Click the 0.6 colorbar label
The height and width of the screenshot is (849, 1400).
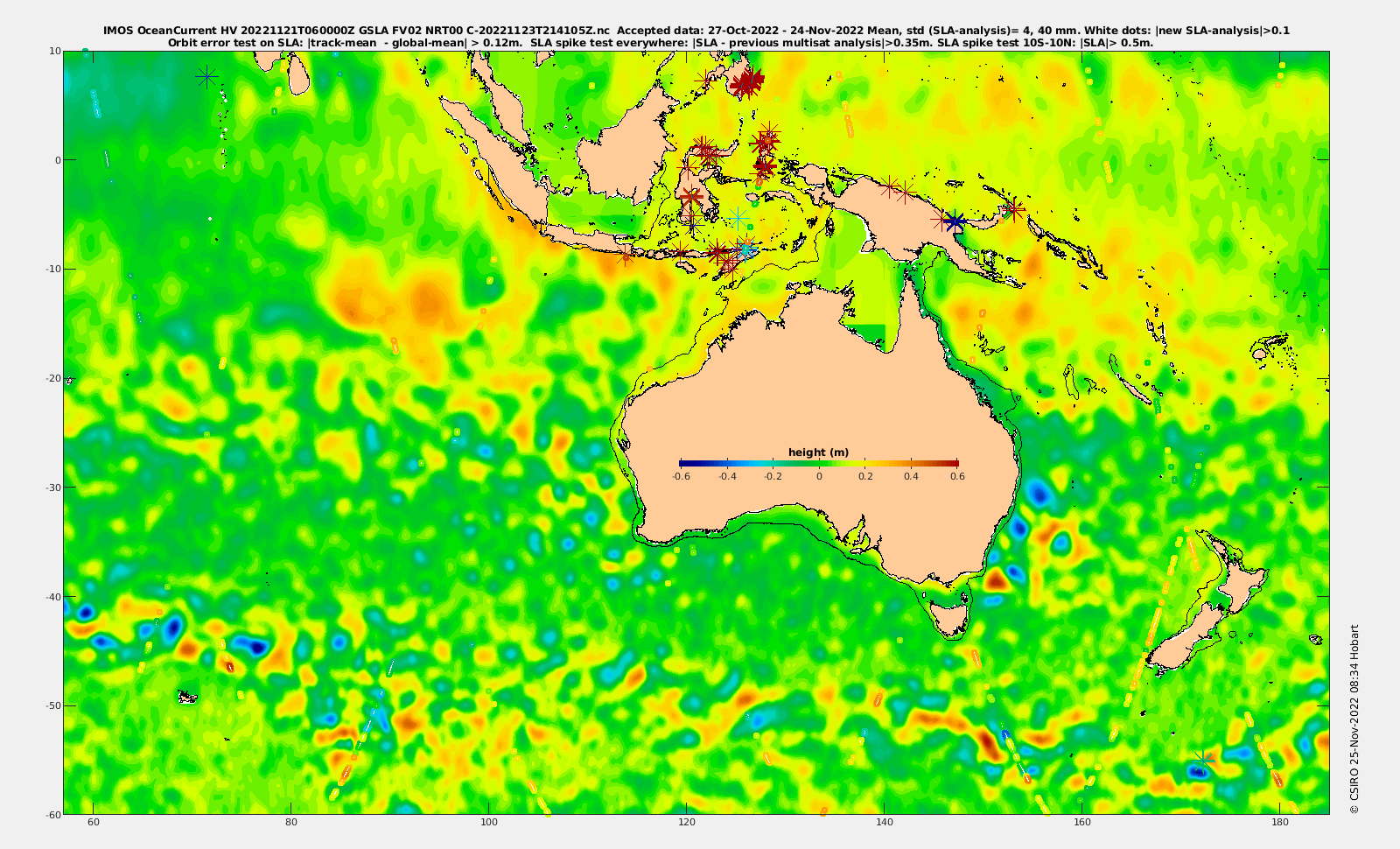pyautogui.click(x=958, y=477)
